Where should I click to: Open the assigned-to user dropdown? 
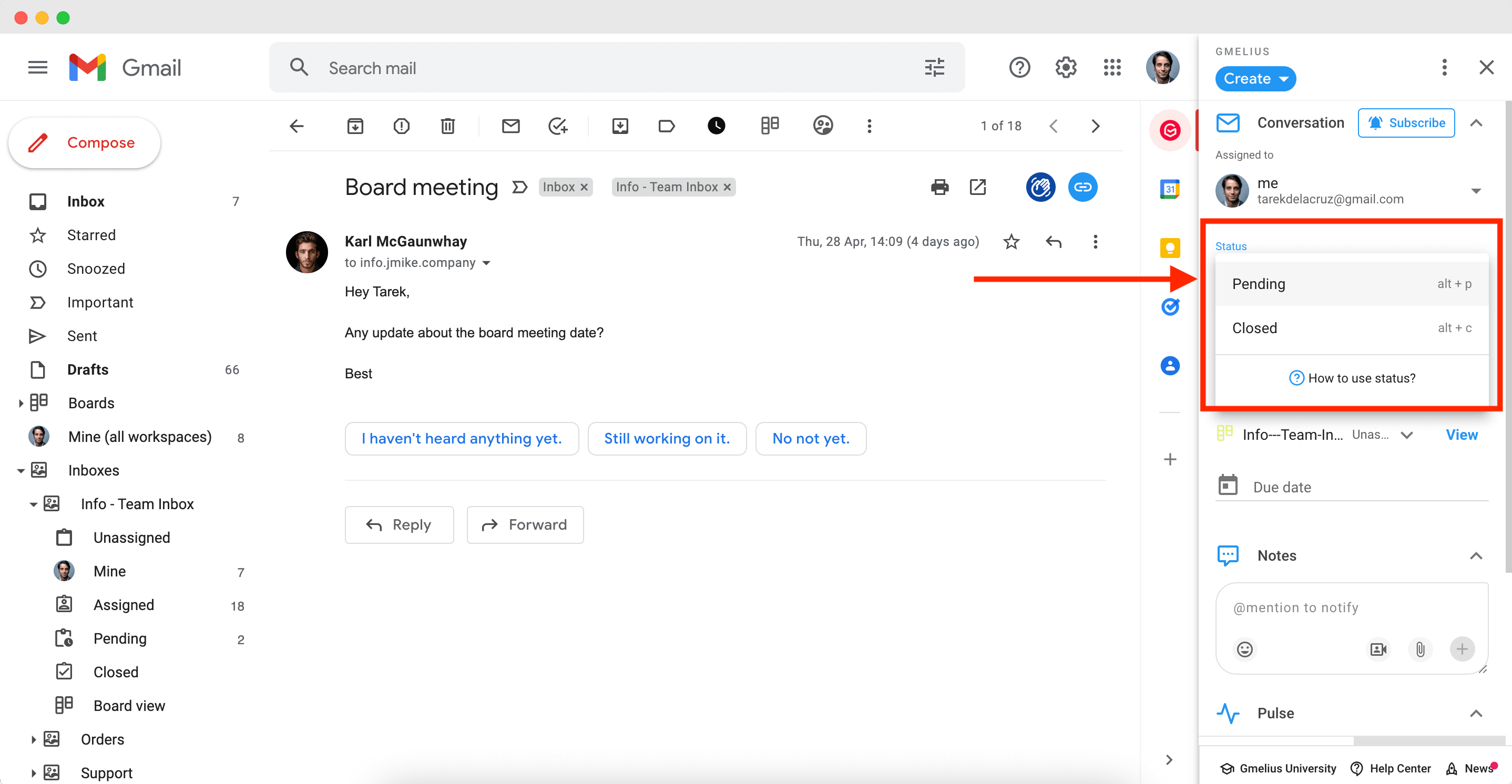[1476, 191]
